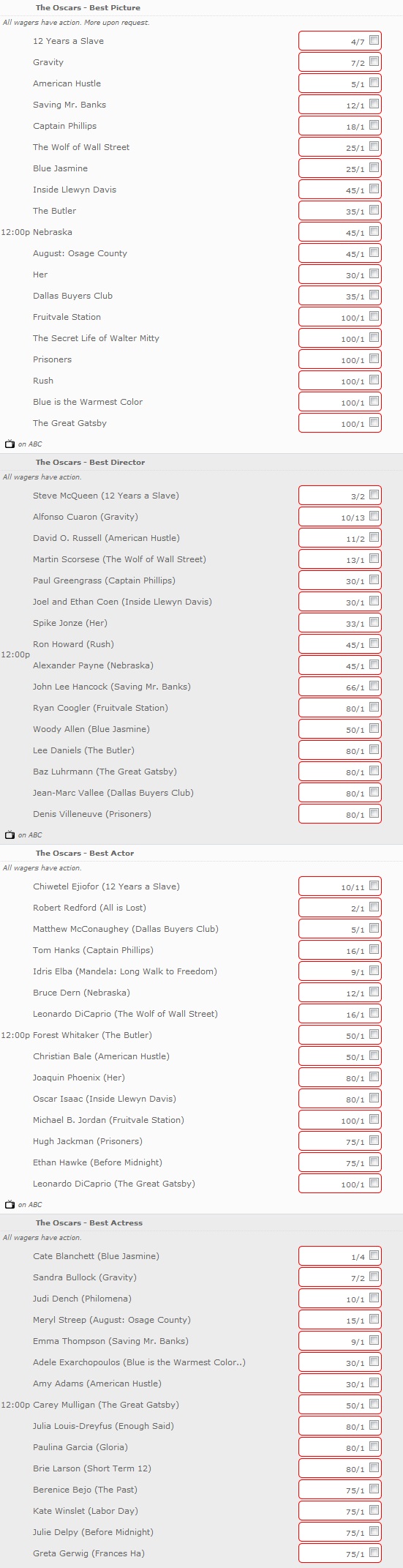The width and height of the screenshot is (403, 1568).
Task: Tick Steve McQueen 3/2 checkbox
Action: (374, 496)
